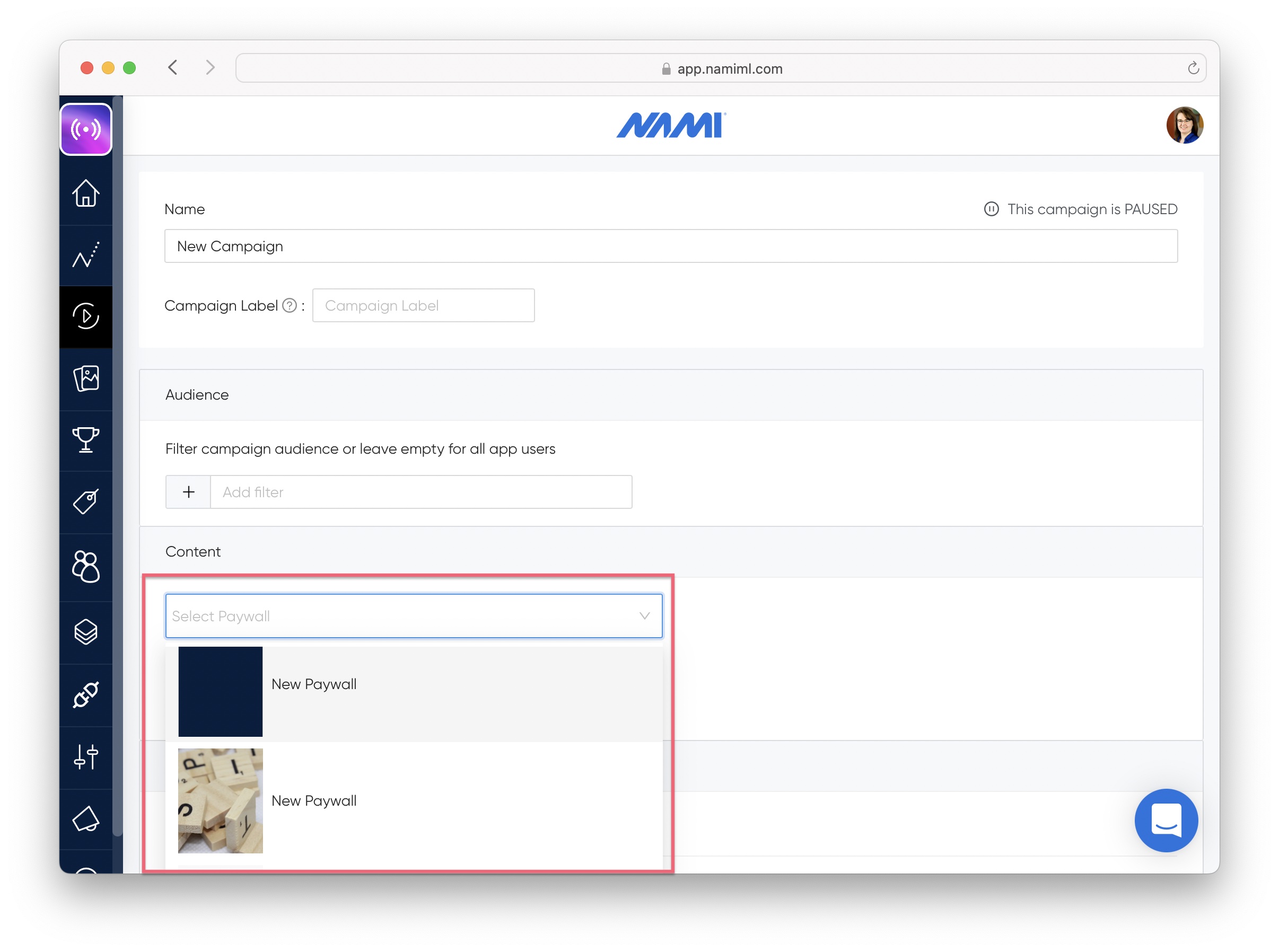1279x952 pixels.
Task: Open the integrations plug icon
Action: (x=86, y=694)
